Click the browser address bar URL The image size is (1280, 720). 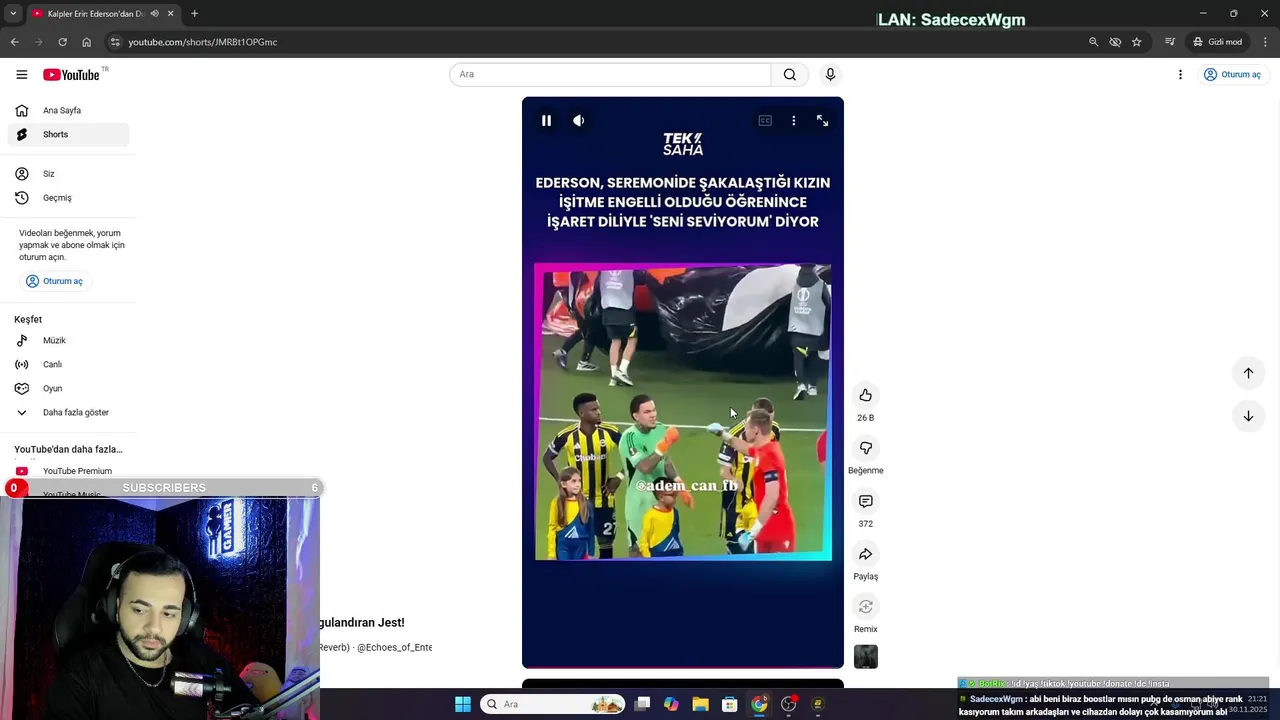coord(203,42)
